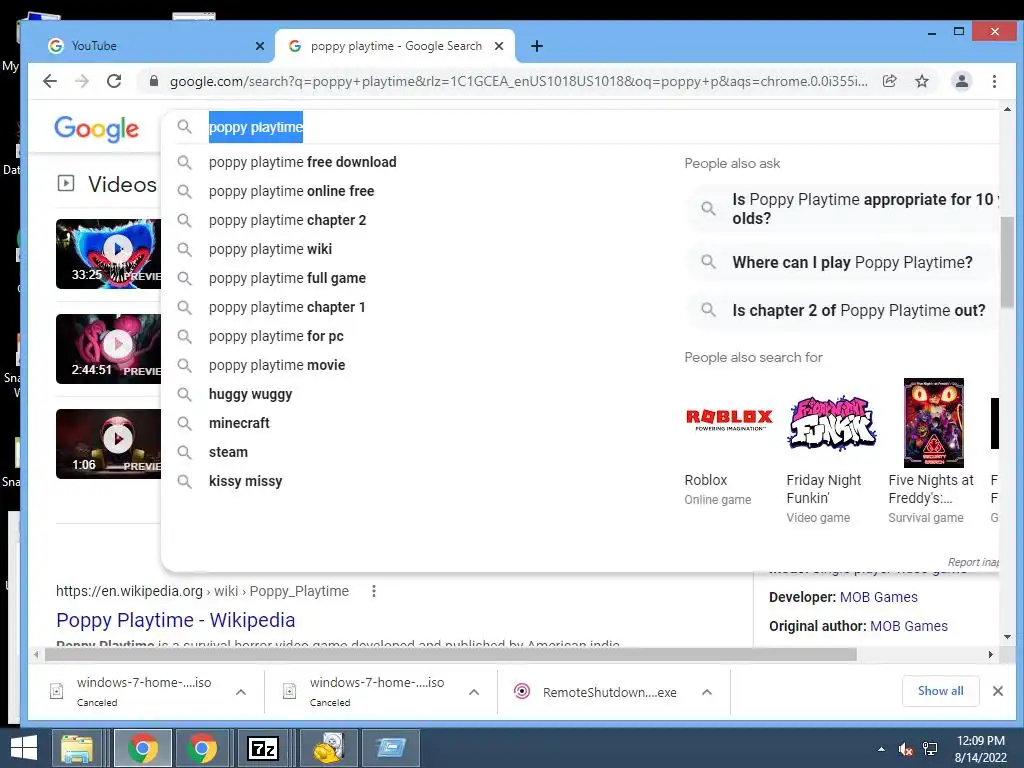
Task: Click the scroll down arrow of page
Action: [x=1007, y=637]
